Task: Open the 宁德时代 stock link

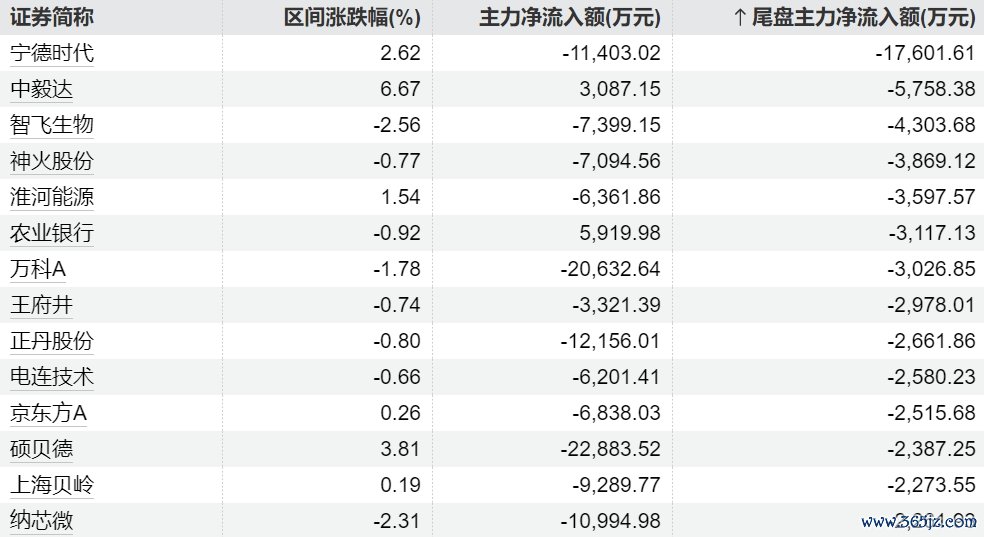Action: click(x=51, y=53)
